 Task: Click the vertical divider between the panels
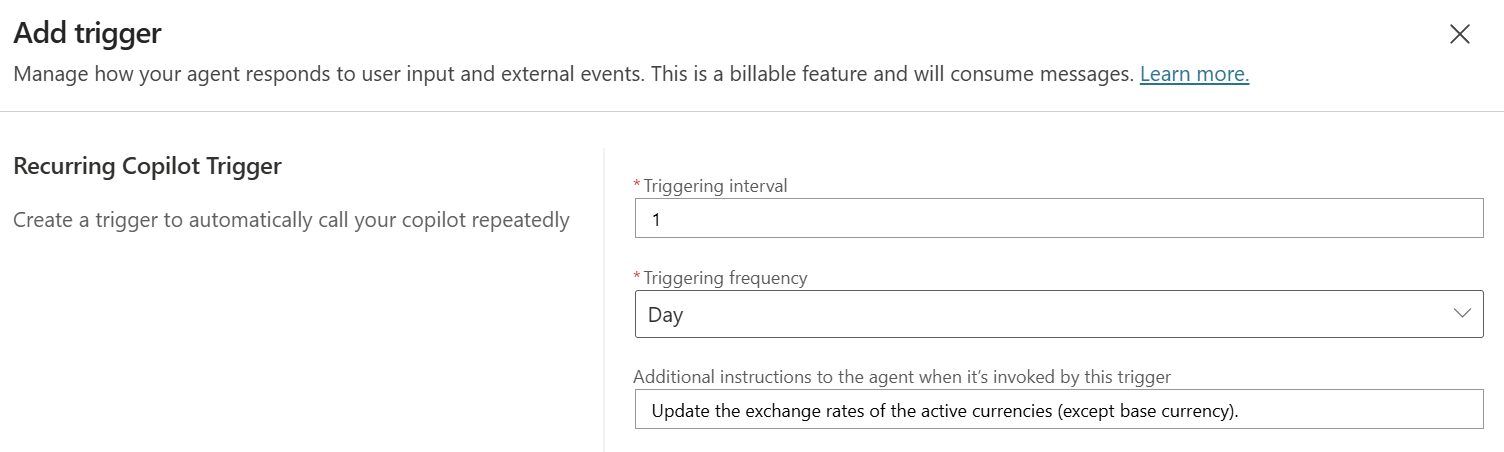[x=604, y=300]
